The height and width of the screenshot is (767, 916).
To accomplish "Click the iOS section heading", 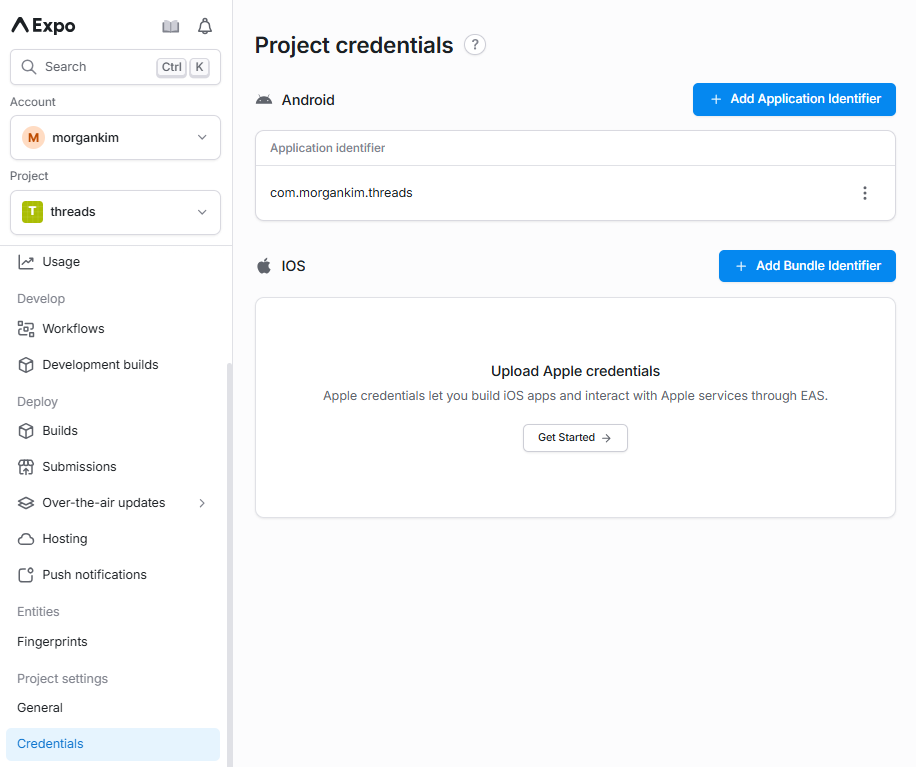I will 293,266.
